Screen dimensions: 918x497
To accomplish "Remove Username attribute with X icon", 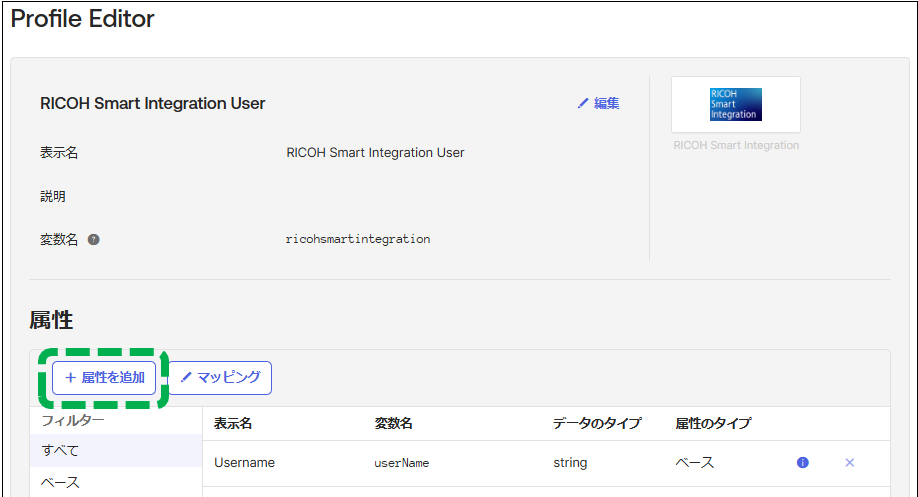I will 850,462.
